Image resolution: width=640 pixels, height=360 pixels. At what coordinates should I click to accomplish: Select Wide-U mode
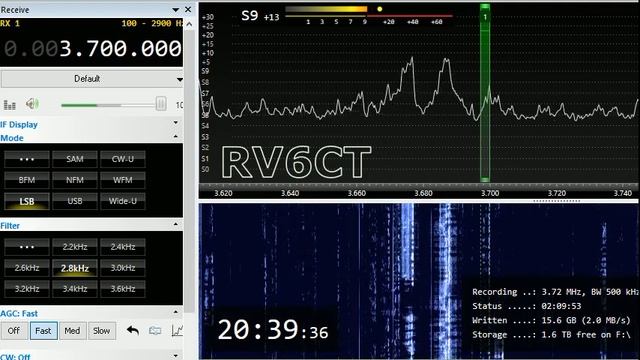(122, 201)
